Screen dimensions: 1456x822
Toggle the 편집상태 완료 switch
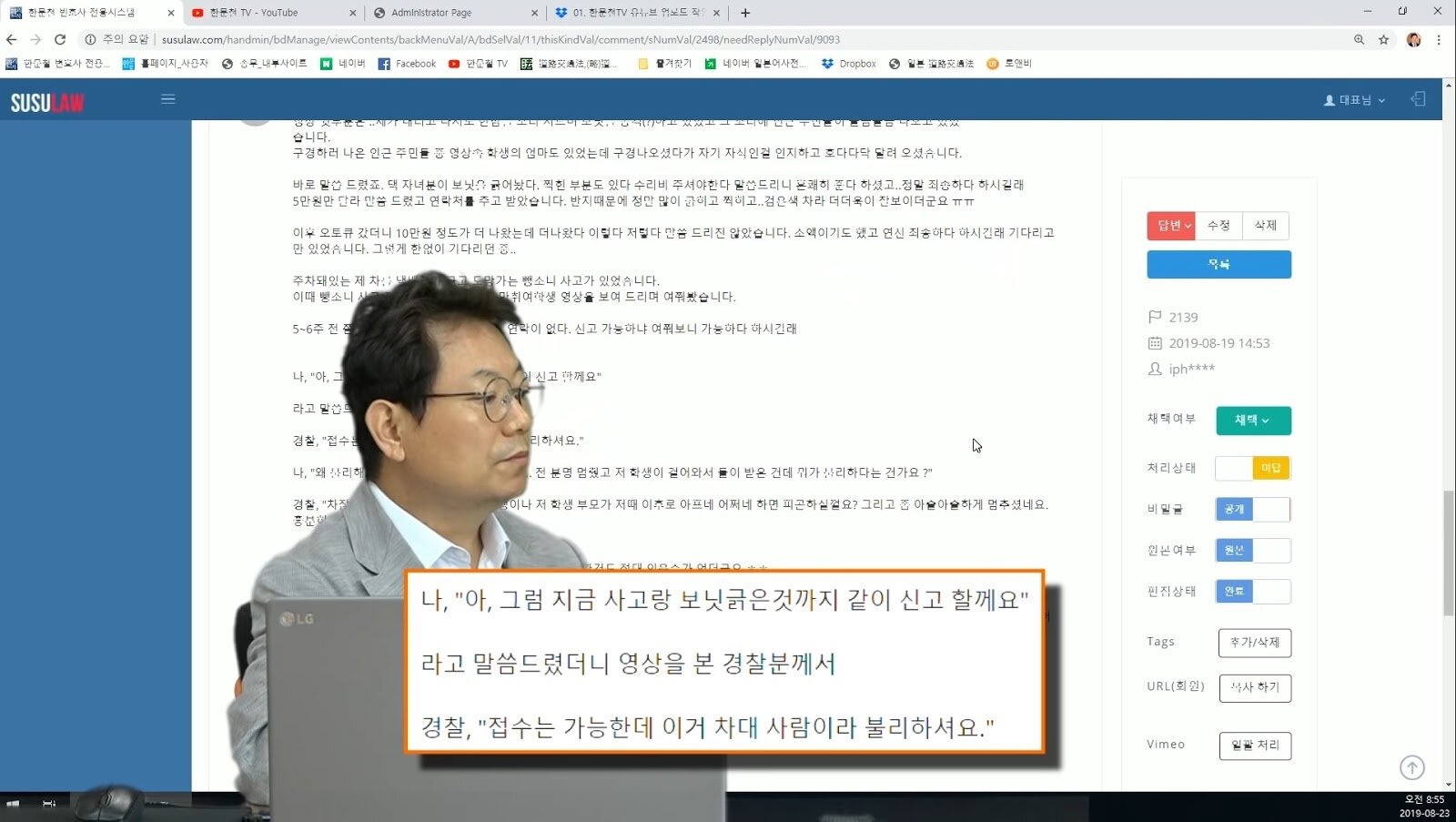click(1253, 591)
